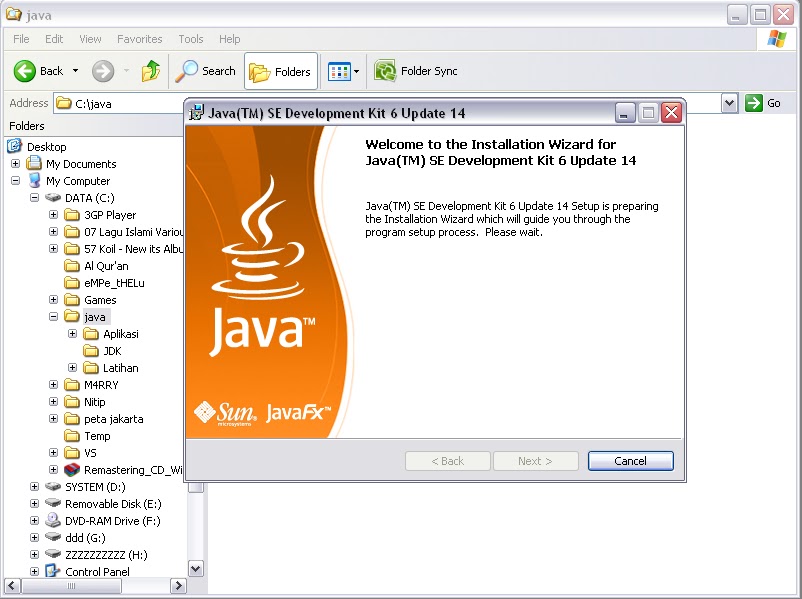Select the Latihan folder icon

91,368
